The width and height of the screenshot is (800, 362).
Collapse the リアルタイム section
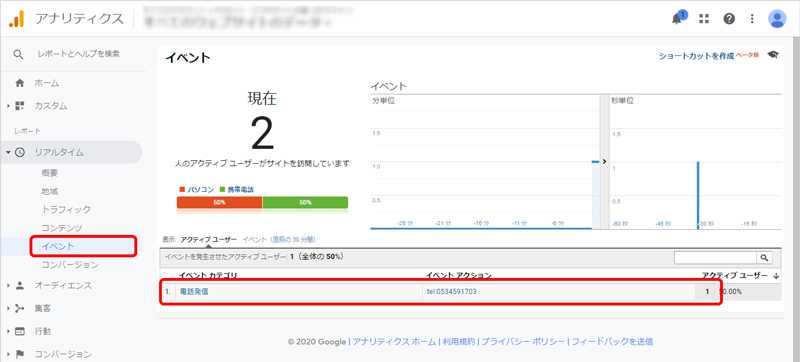[x=9, y=152]
